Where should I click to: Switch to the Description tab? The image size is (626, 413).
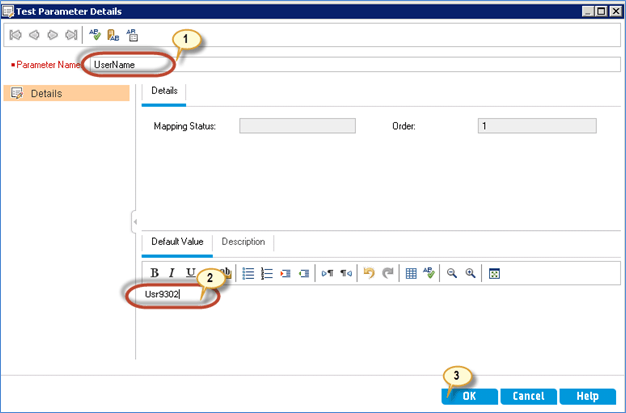(x=243, y=242)
